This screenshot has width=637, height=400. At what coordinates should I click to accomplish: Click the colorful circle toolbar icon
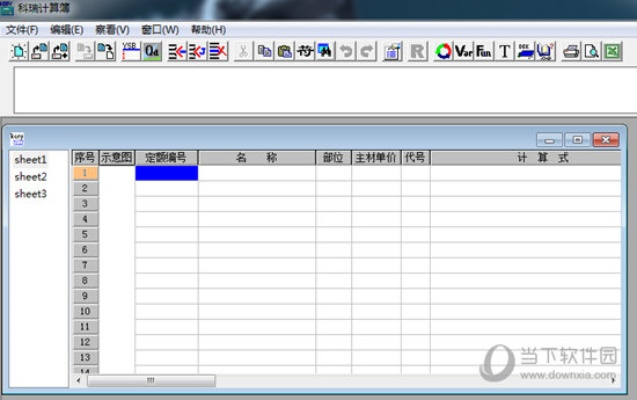pyautogui.click(x=443, y=51)
